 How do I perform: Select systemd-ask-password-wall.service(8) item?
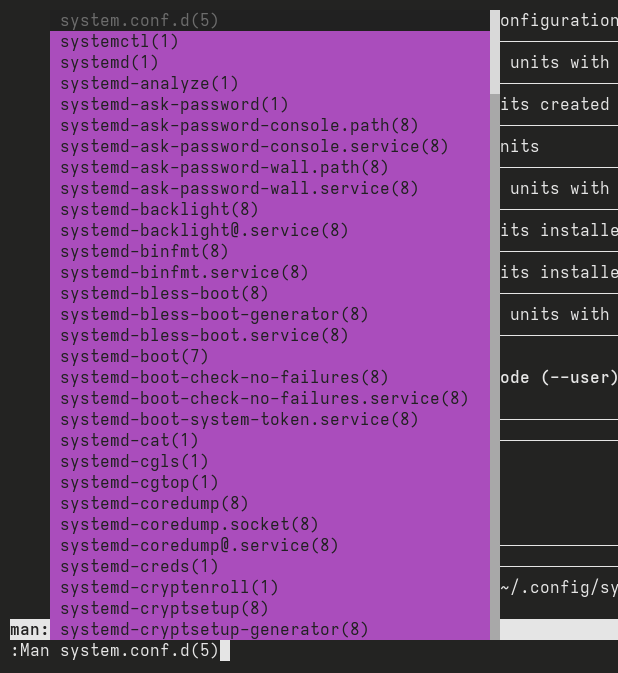[270, 188]
